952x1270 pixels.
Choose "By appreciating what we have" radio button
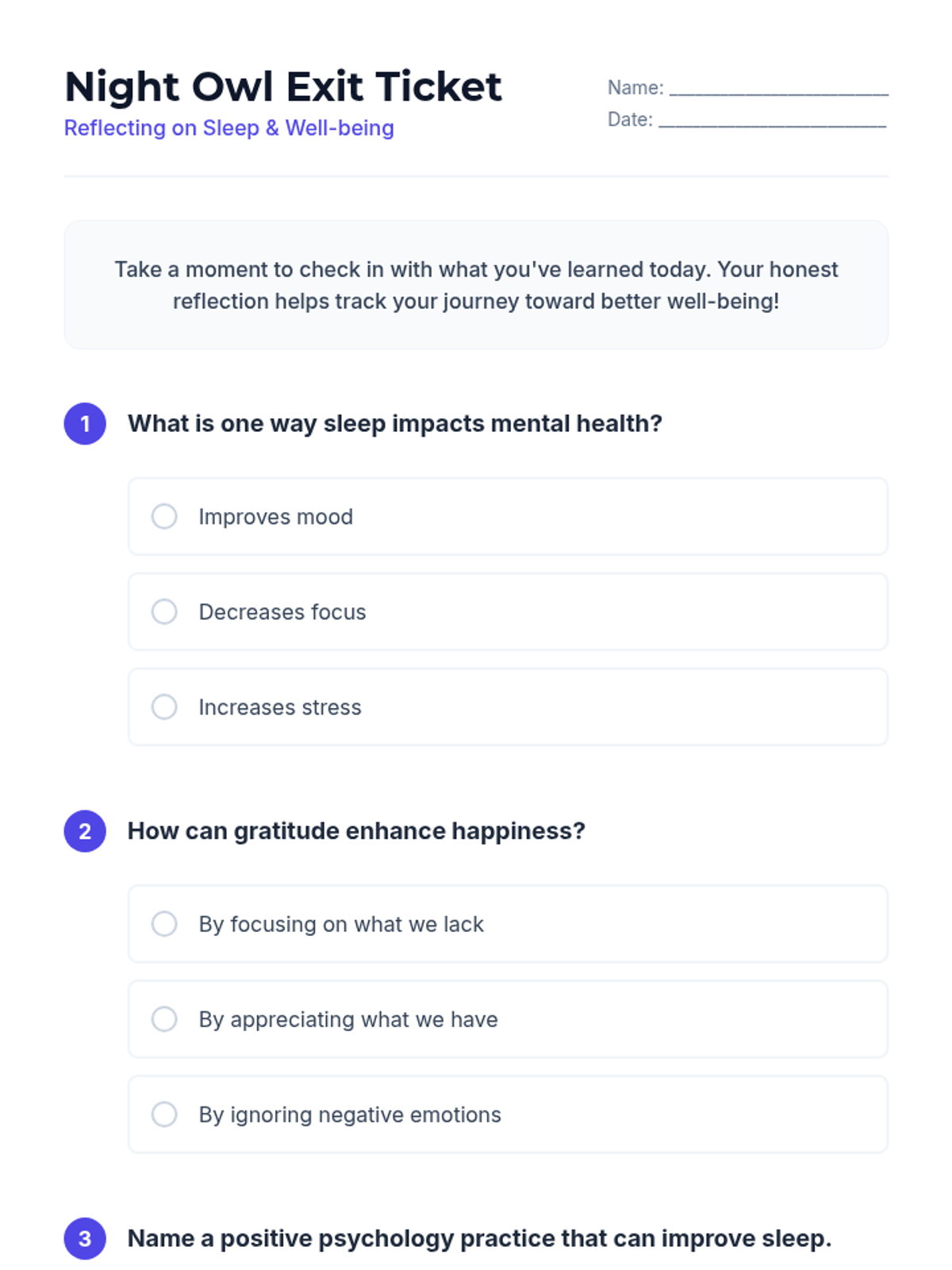[x=164, y=1019]
